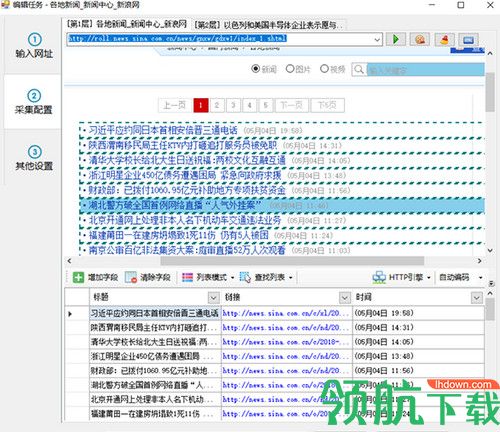Screen dimensions: 500x432
Task: Click the HTTP引擎 network icon
Action: pos(379,277)
